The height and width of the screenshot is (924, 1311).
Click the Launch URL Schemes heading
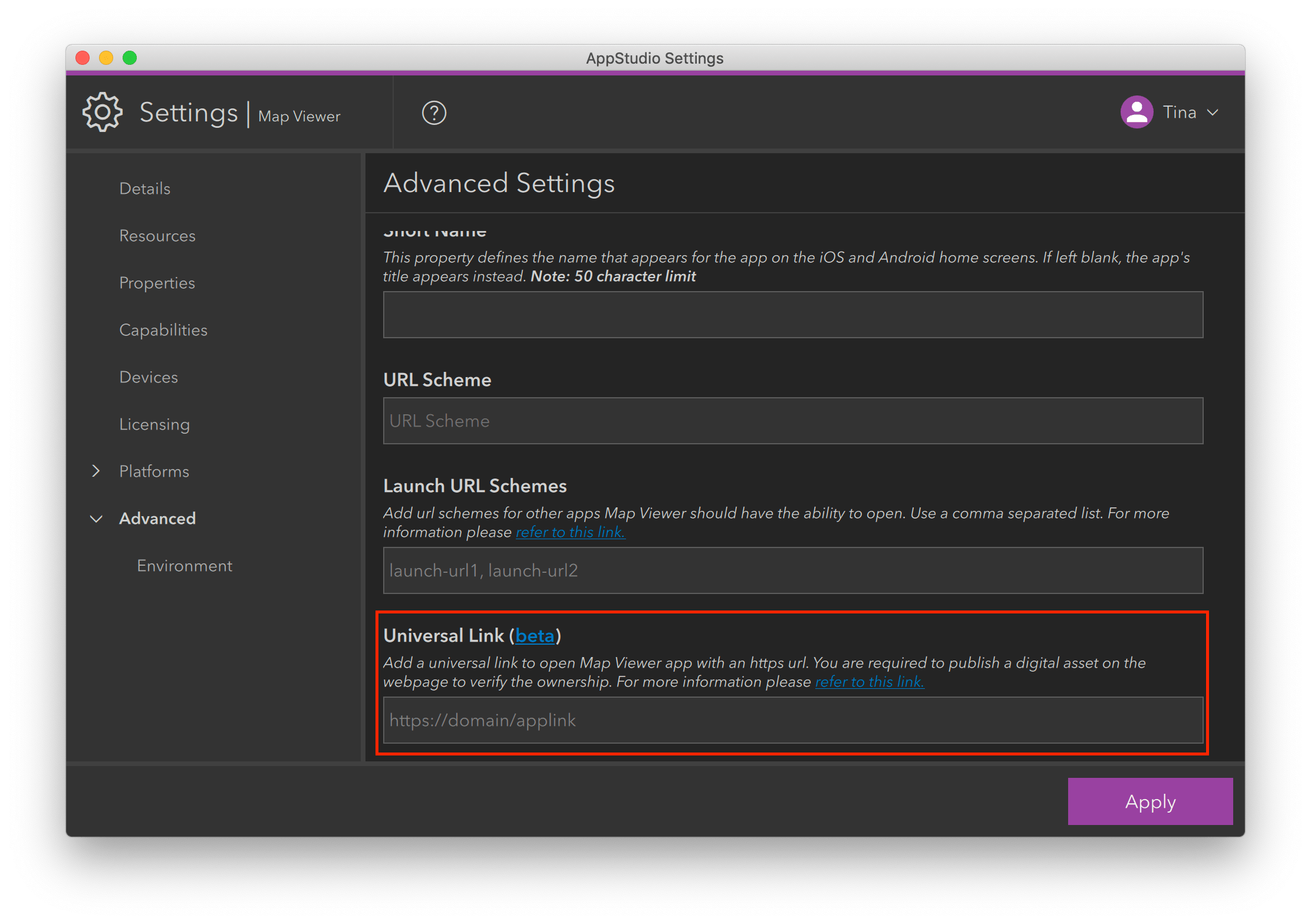[475, 486]
